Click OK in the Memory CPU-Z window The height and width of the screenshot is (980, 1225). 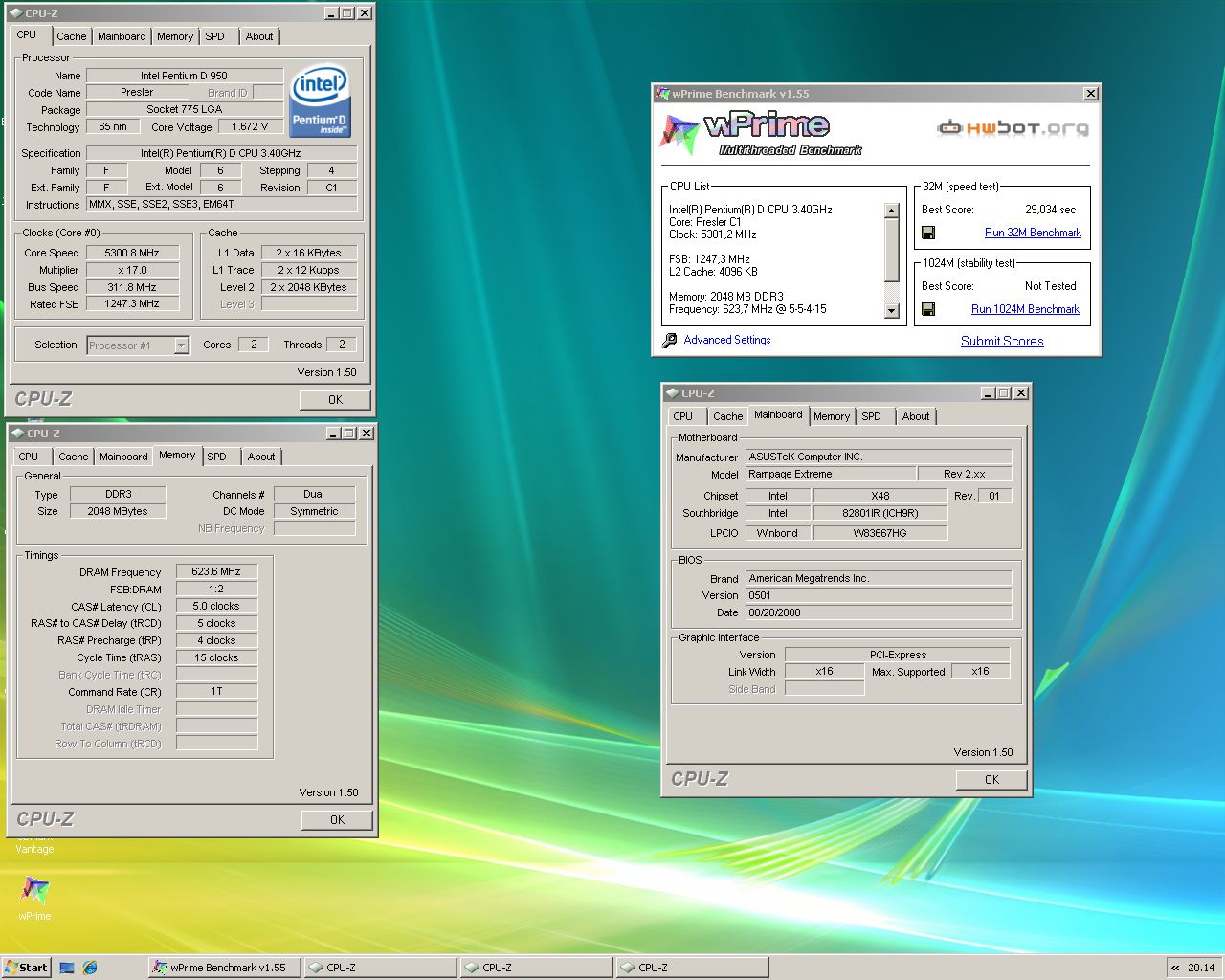[x=337, y=819]
